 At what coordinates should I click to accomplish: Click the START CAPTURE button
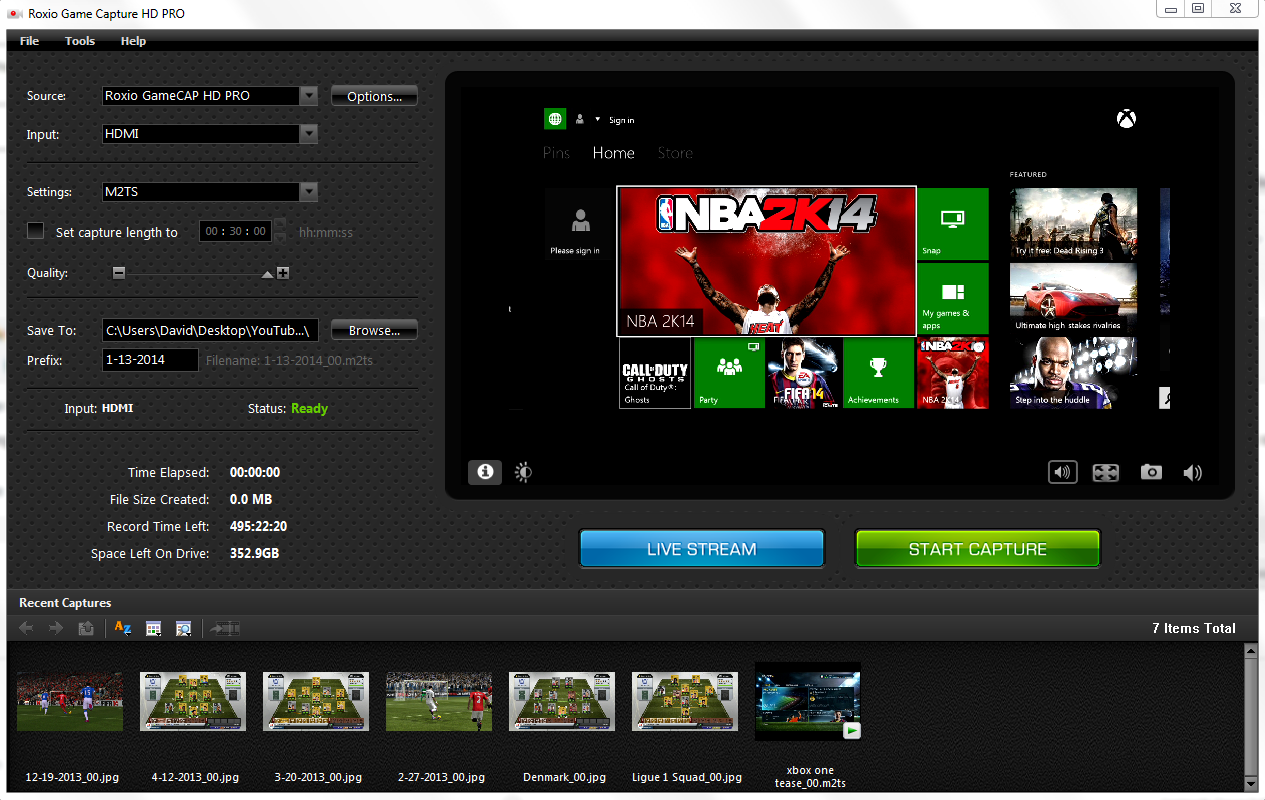pyautogui.click(x=978, y=549)
